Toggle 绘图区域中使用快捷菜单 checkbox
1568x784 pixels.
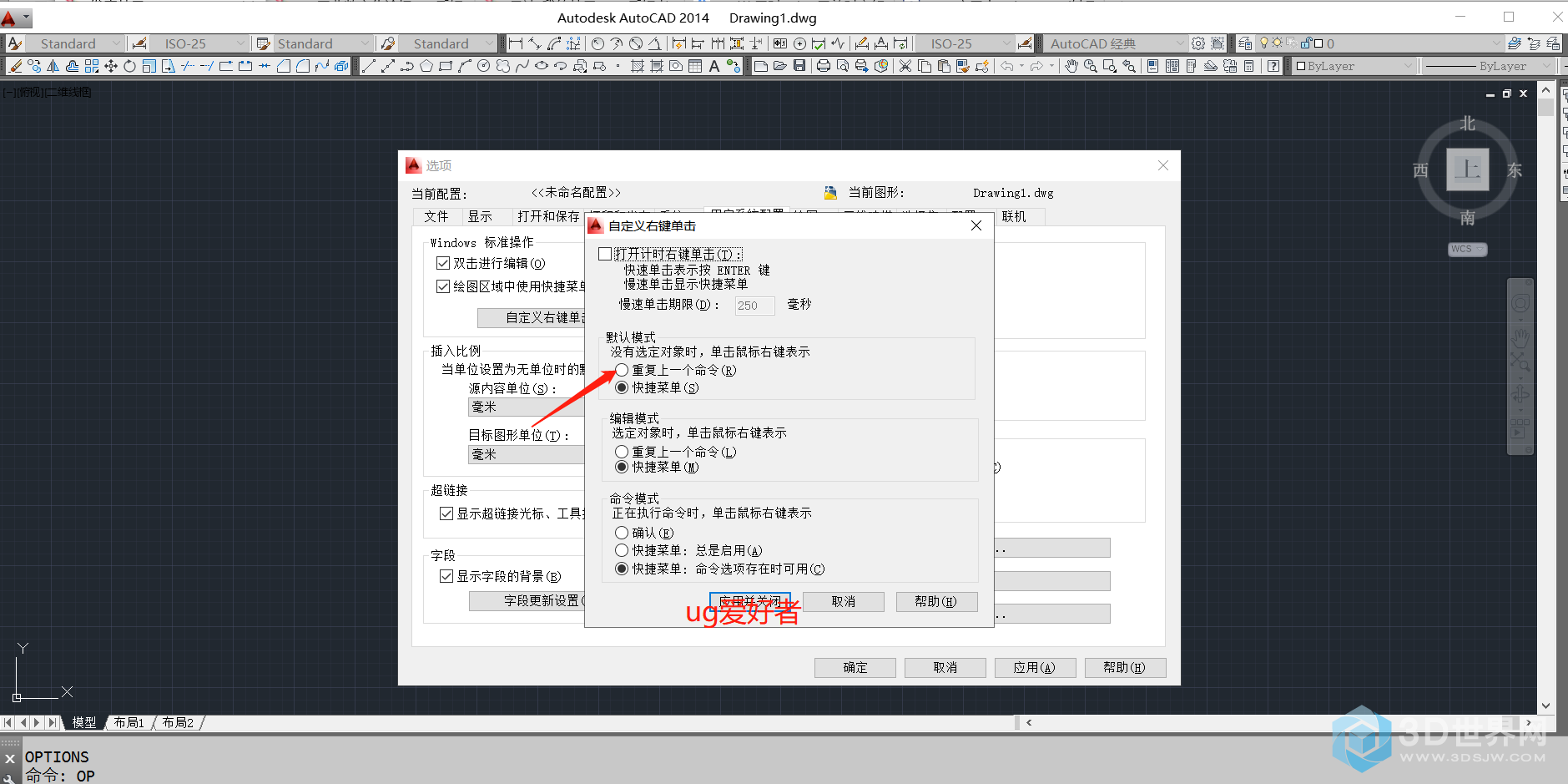point(443,286)
